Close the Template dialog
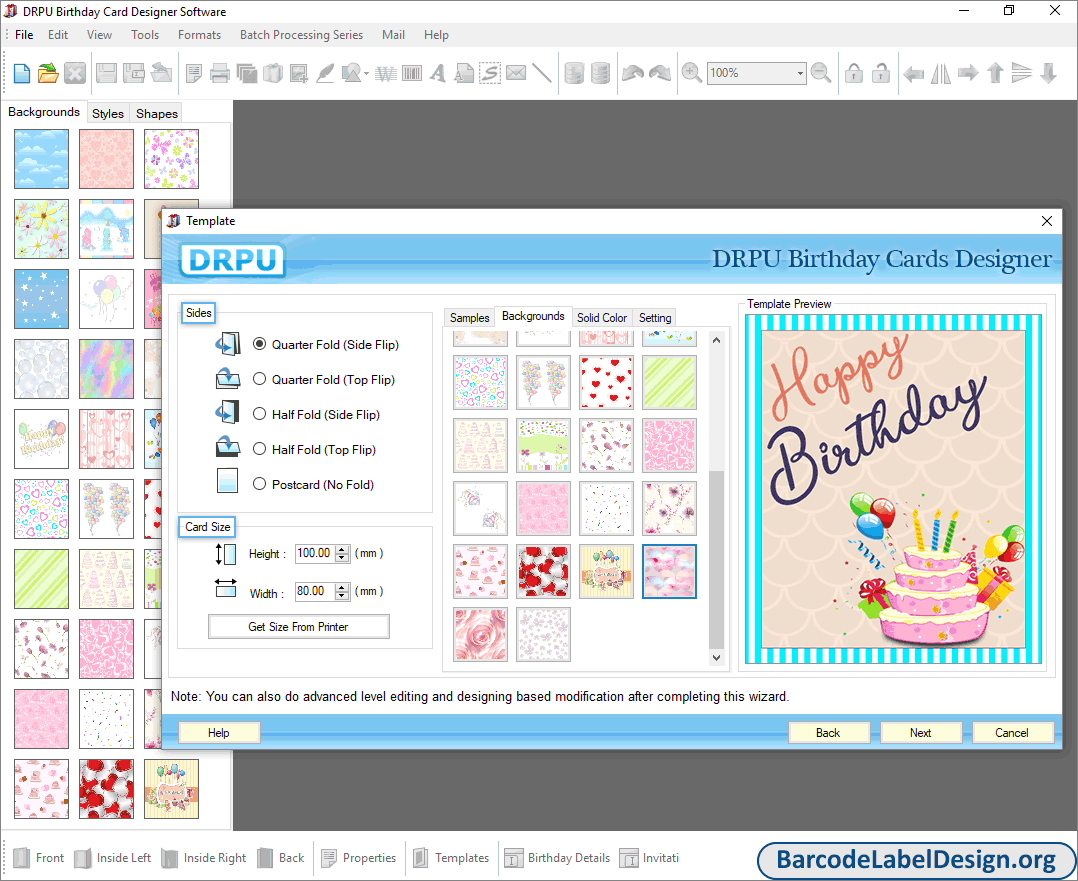Screen dimensions: 1078x881 [1046, 221]
